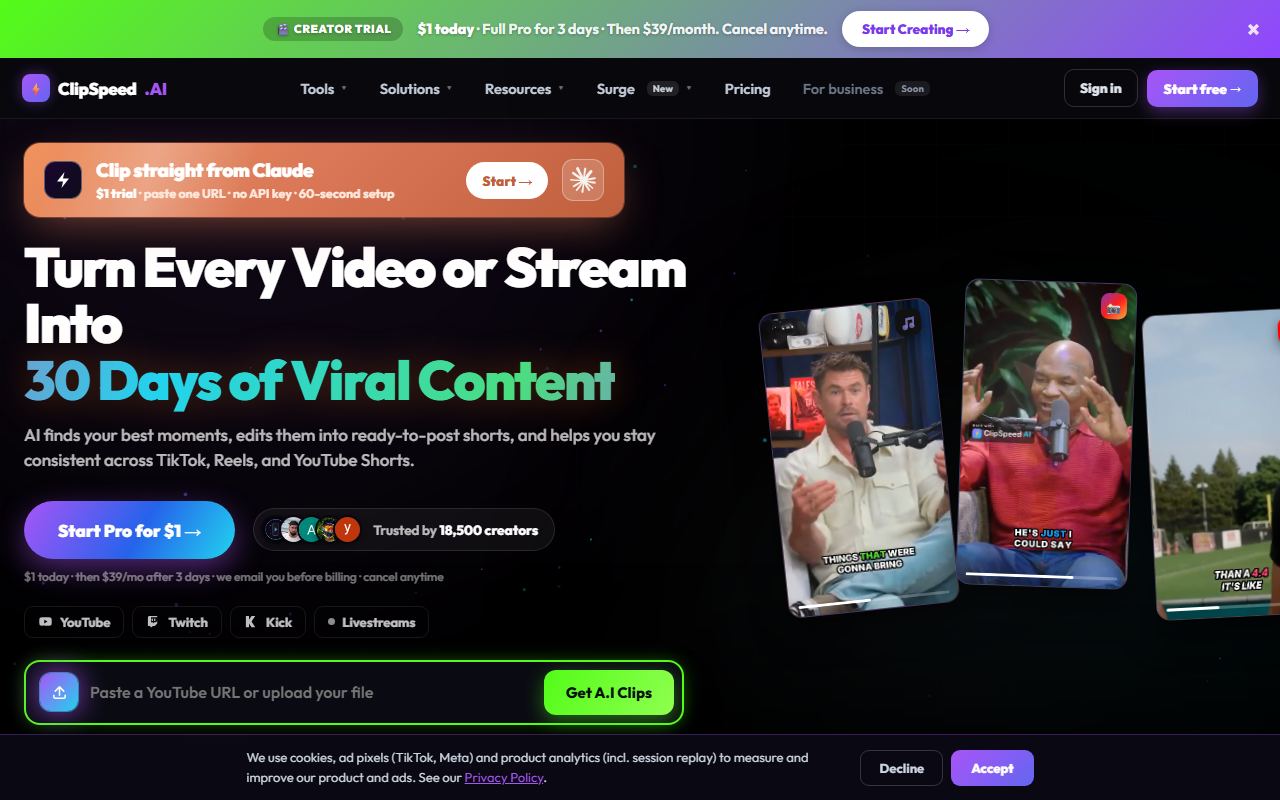Viewport: 1280px width, 800px height.
Task: Click 'Trusted by 18,500 creators' text
Action: click(x=455, y=530)
